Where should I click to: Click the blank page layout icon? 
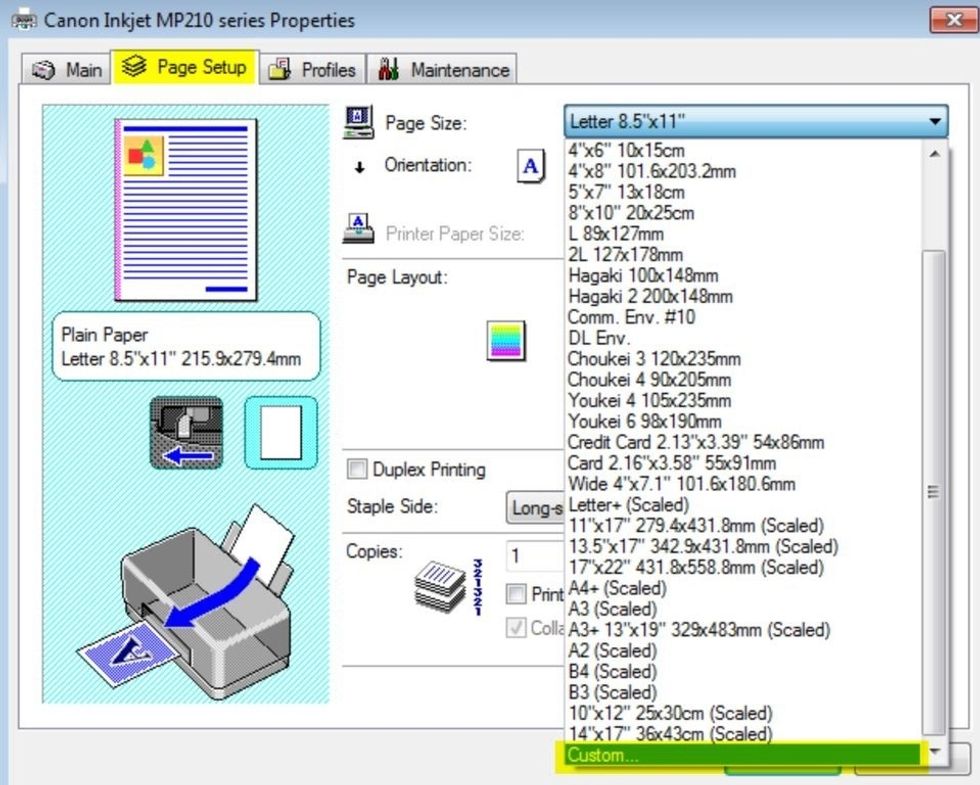click(280, 432)
